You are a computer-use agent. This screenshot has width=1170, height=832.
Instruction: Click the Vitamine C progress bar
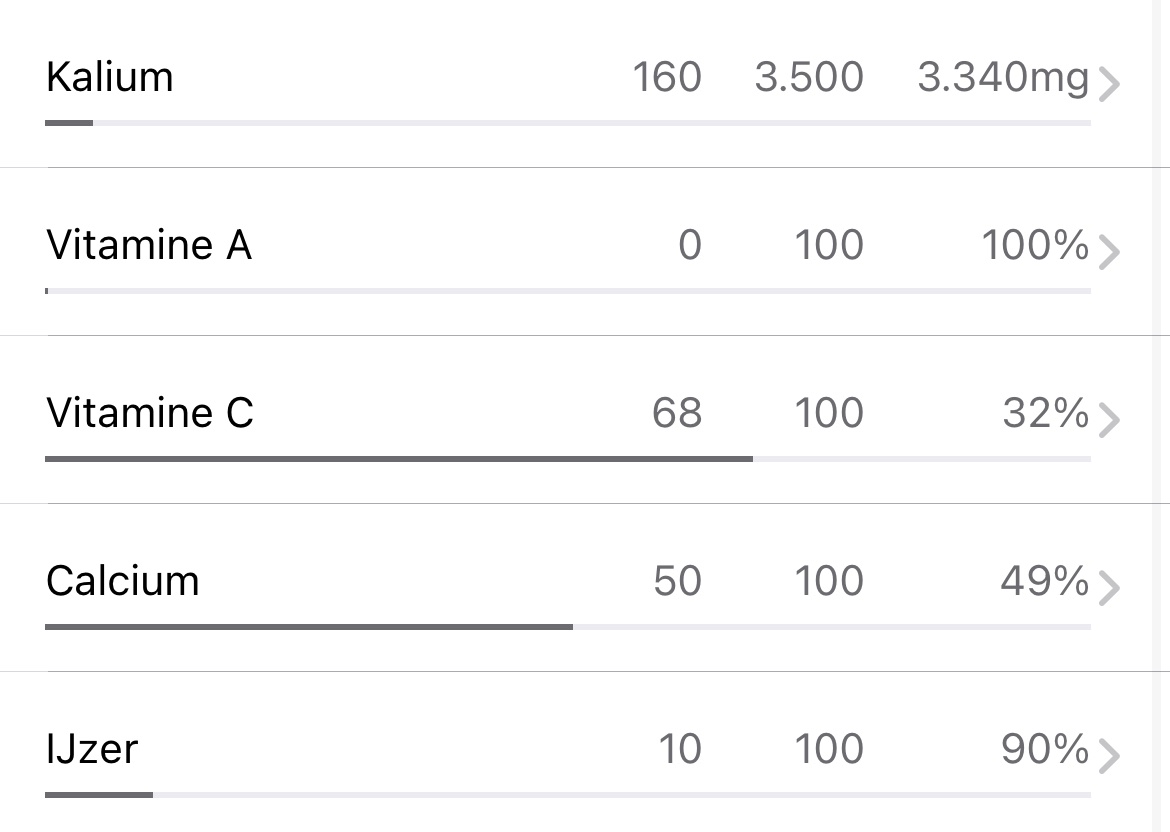[567, 459]
